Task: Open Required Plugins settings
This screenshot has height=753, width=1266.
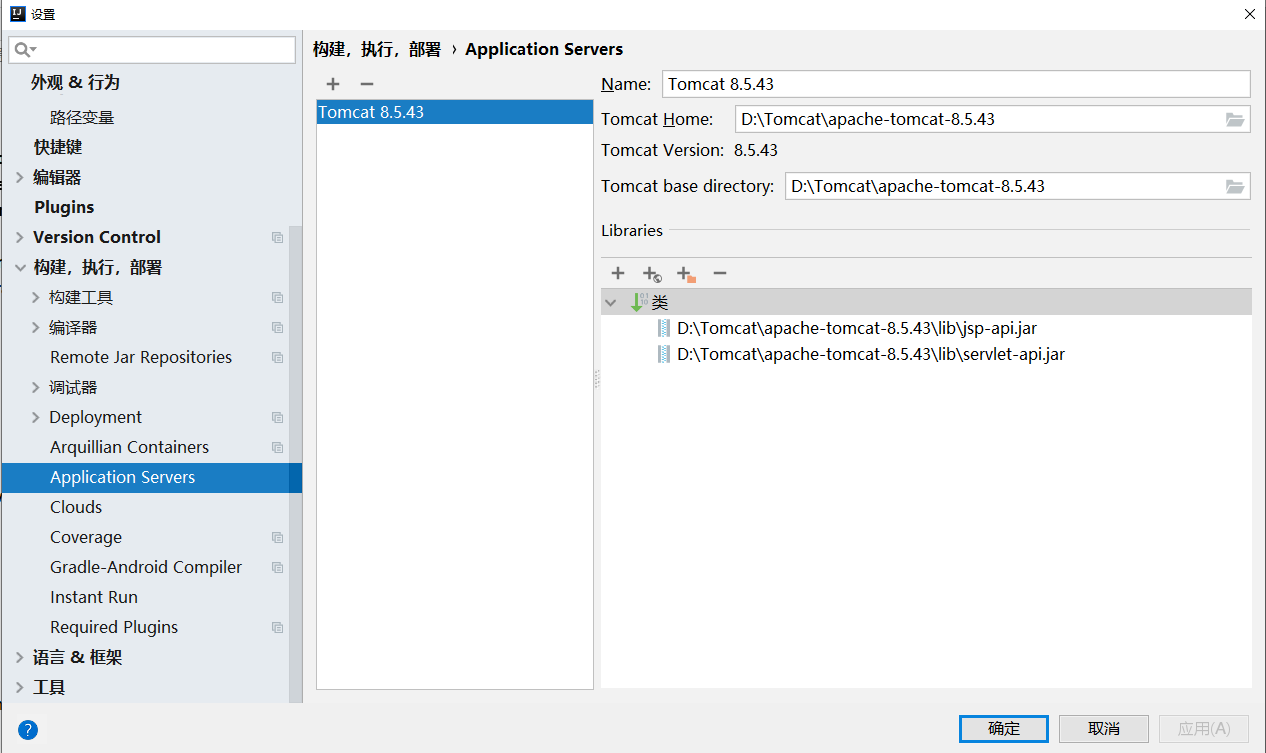Action: (x=114, y=627)
